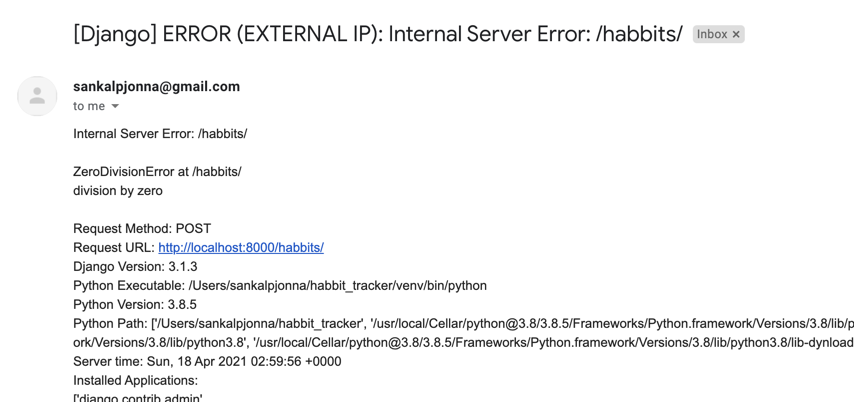This screenshot has width=854, height=402.
Task: Click the Python Executable path line
Action: 280,285
